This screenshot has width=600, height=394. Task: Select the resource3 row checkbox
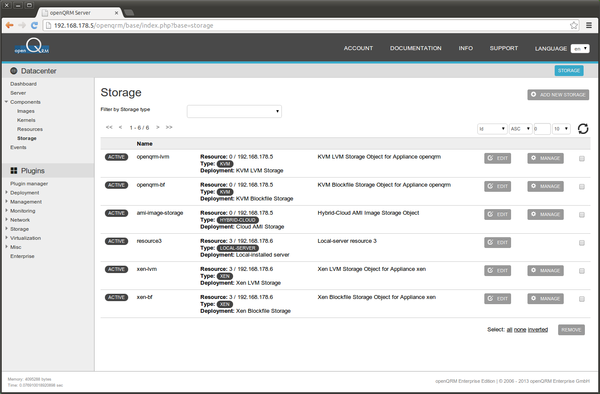point(582,243)
